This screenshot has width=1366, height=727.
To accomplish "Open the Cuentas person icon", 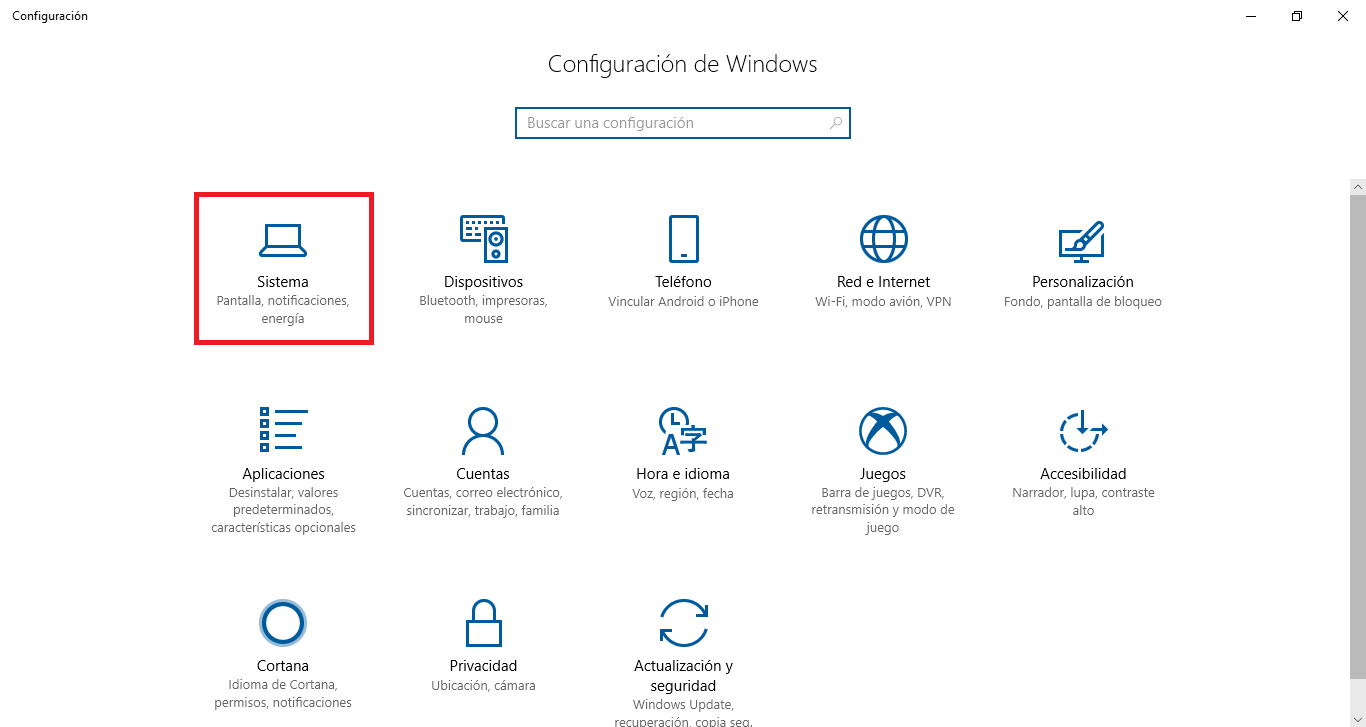I will coord(483,431).
